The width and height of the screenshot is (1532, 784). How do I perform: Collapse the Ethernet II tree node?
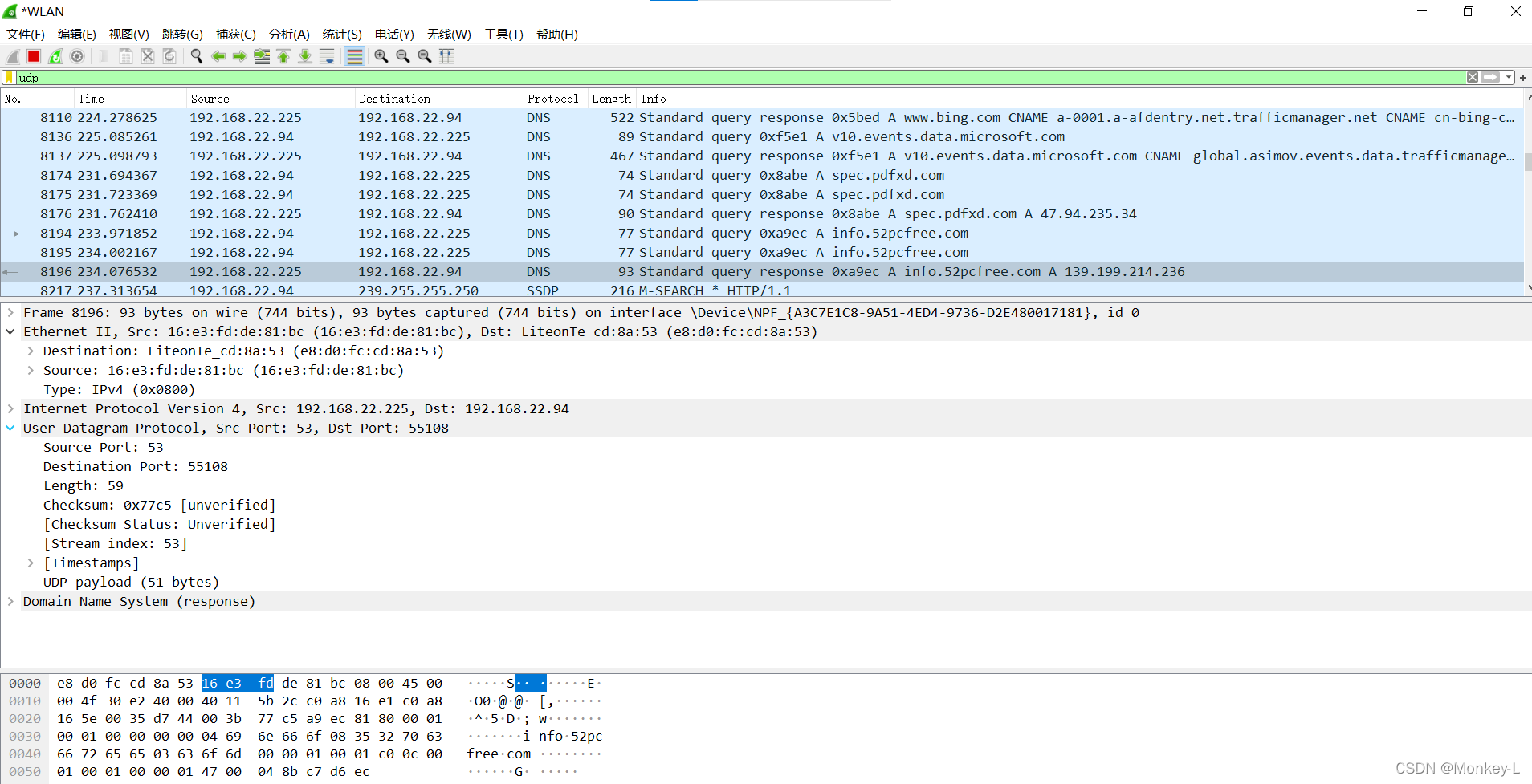(10, 331)
